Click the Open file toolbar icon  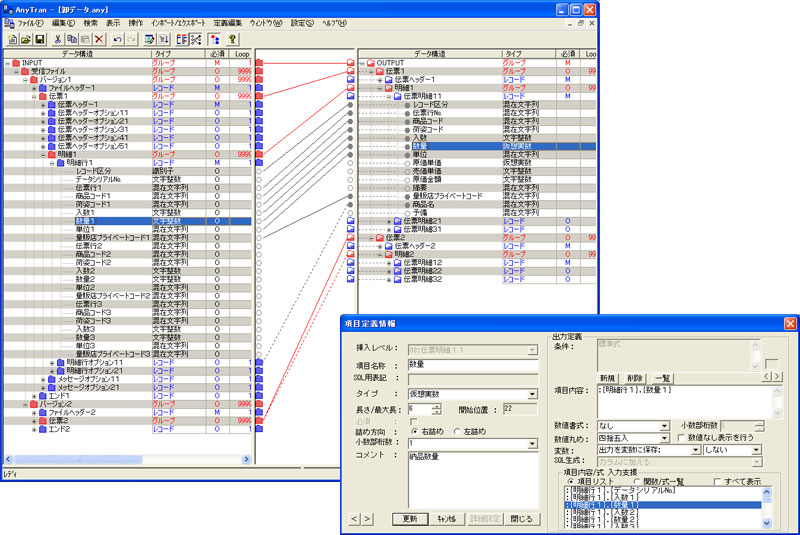tap(26, 38)
